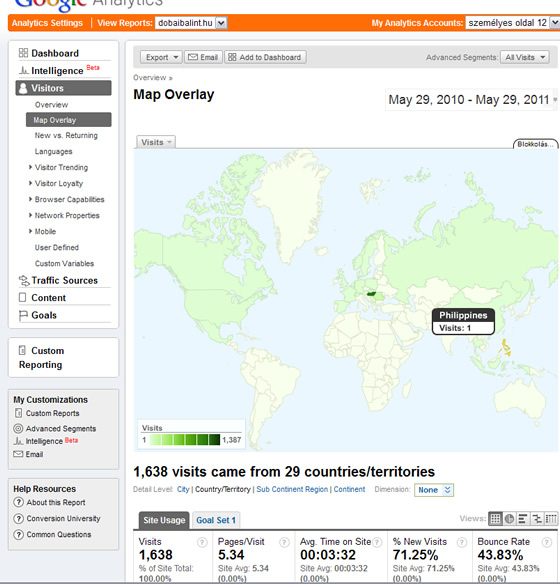
Task: Open the Dashboard grid icon
Action: (x=23, y=53)
